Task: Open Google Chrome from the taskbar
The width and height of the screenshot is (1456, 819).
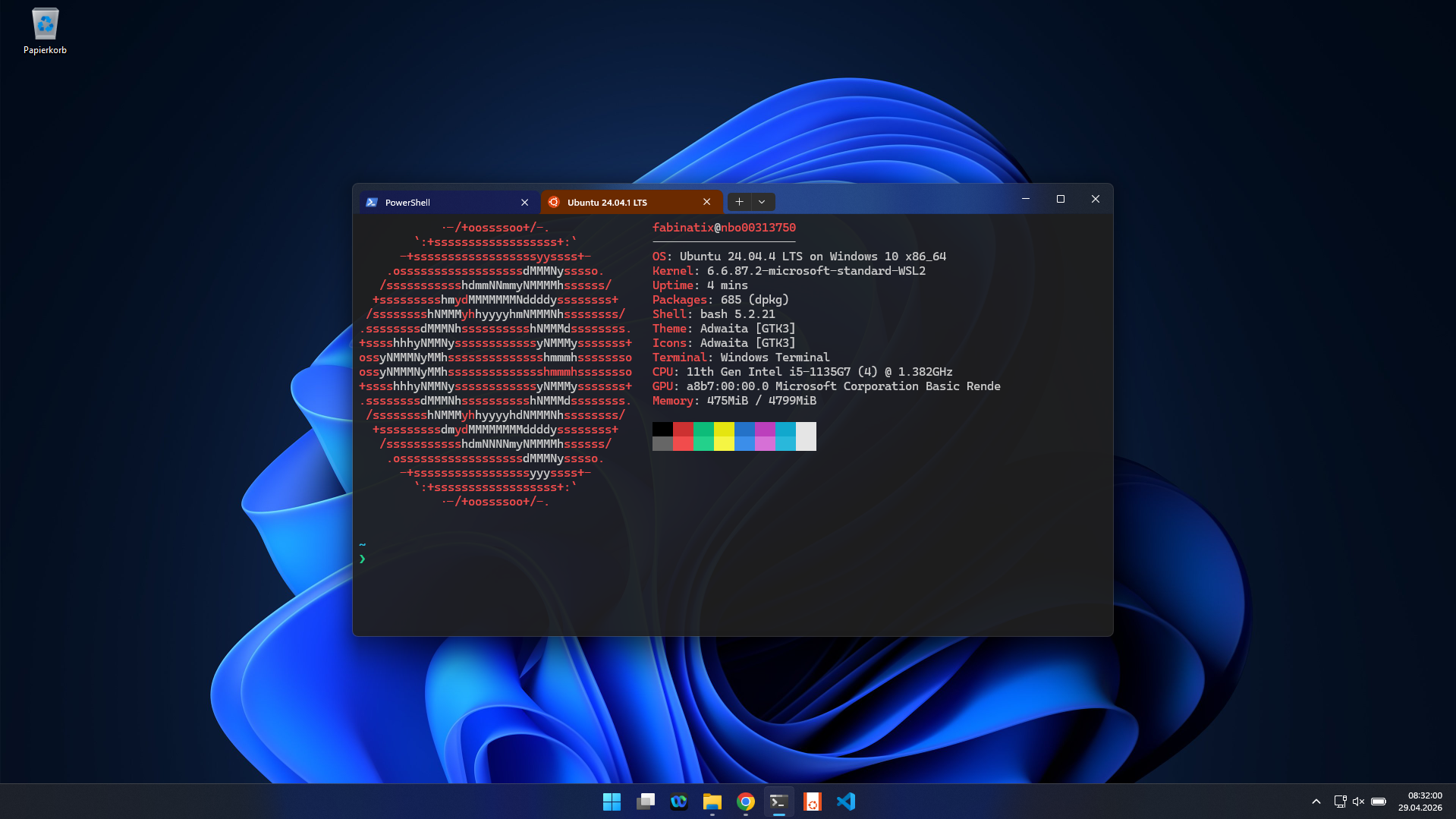Action: pos(746,802)
